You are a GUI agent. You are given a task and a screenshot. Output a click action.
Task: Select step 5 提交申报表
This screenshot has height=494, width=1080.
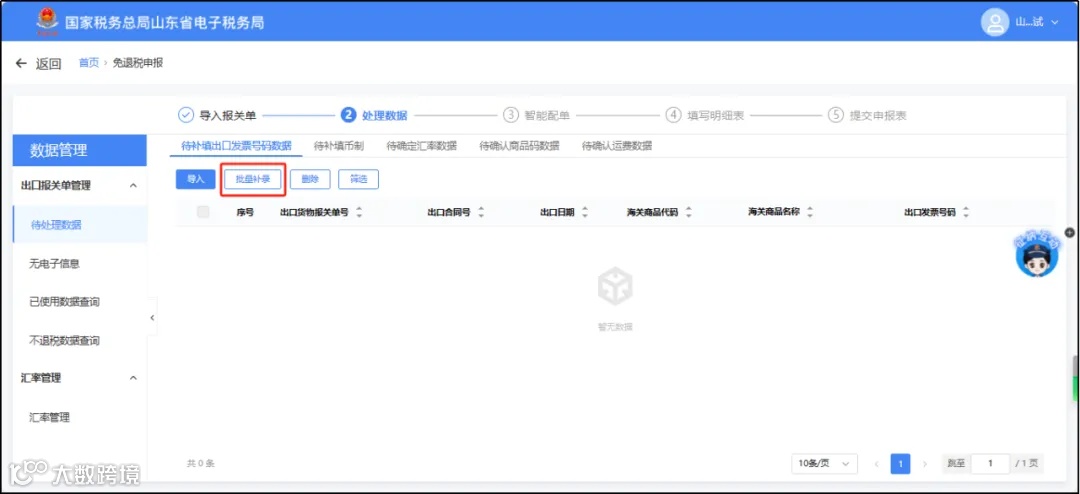867,115
